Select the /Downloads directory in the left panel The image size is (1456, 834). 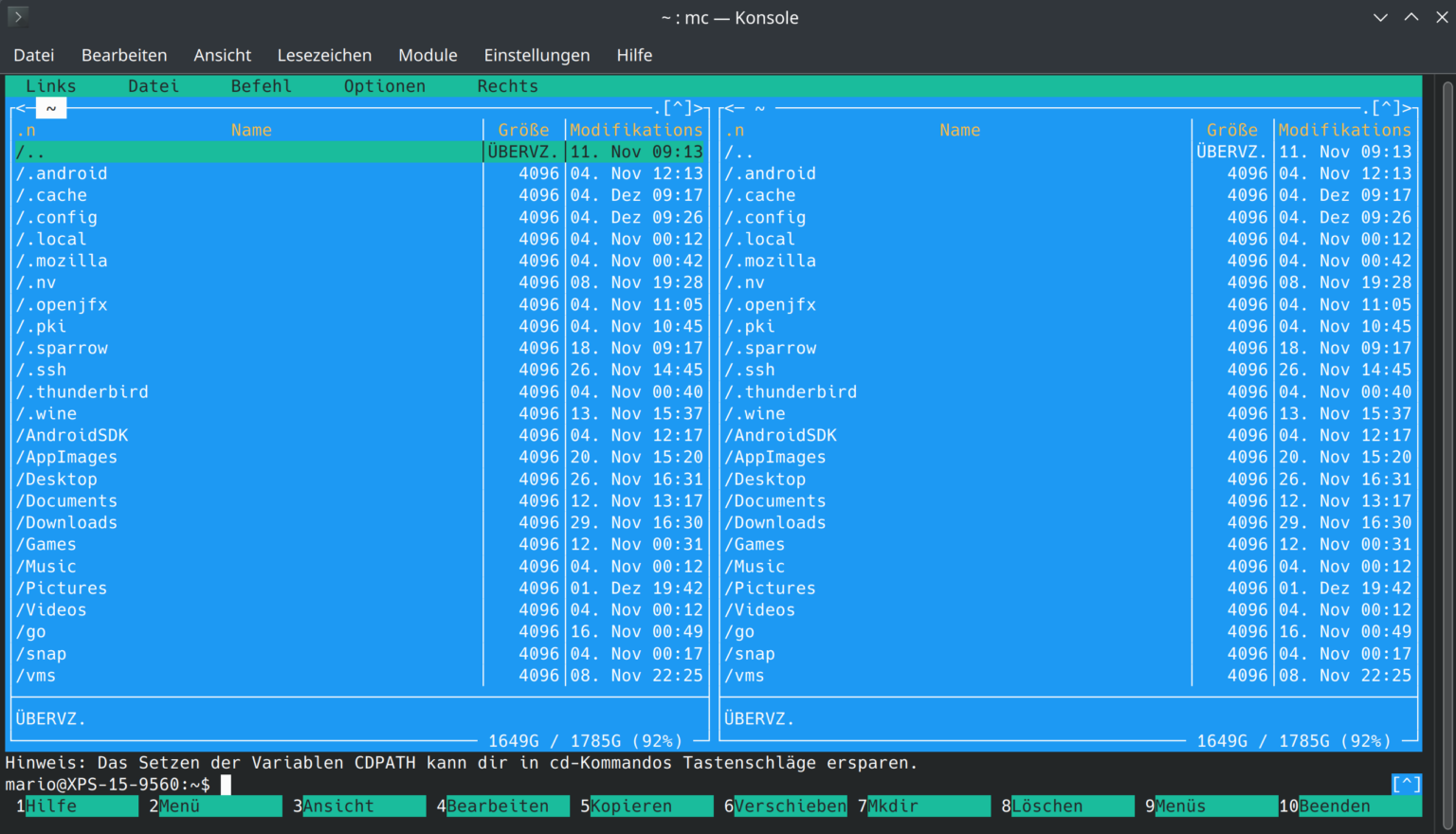tap(67, 522)
